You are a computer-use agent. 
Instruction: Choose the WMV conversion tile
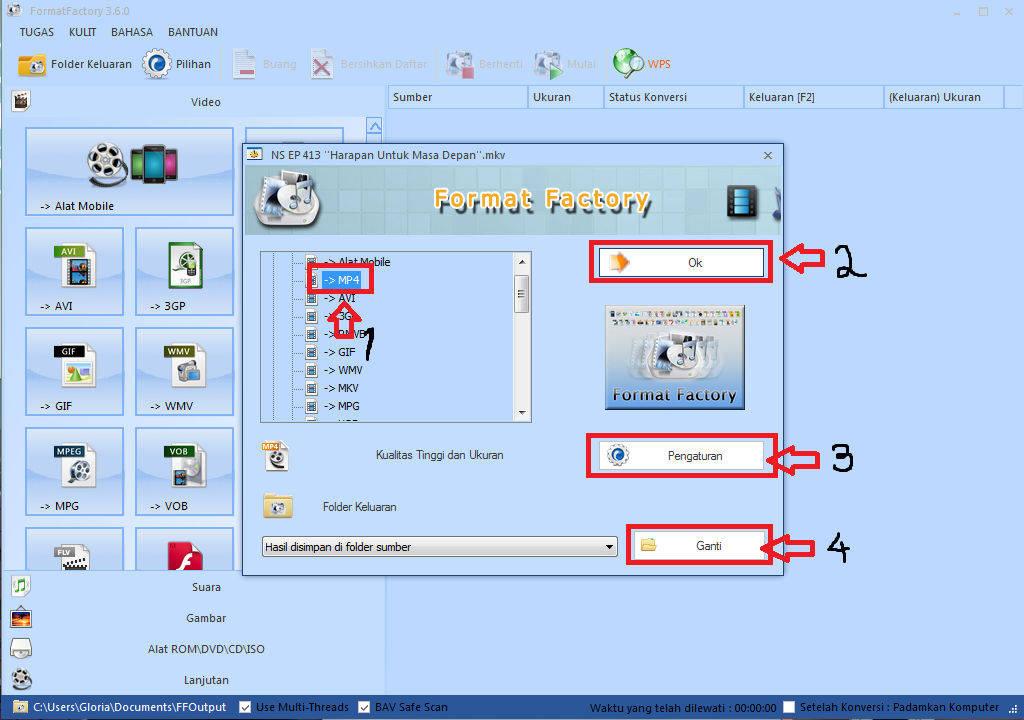click(184, 371)
